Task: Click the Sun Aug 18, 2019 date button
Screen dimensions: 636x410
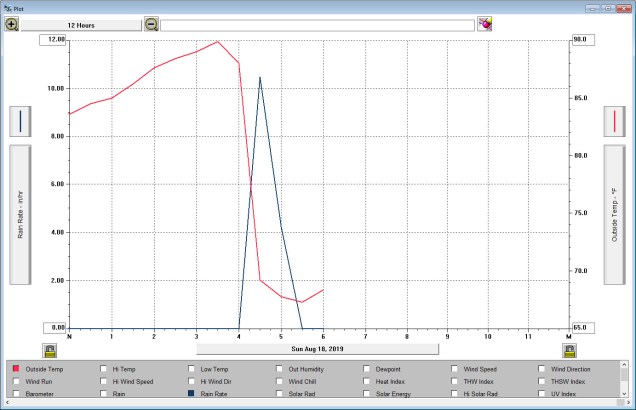Action: [317, 349]
